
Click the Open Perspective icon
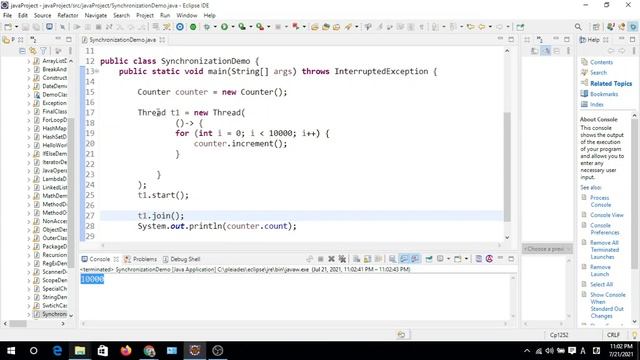(x=596, y=27)
